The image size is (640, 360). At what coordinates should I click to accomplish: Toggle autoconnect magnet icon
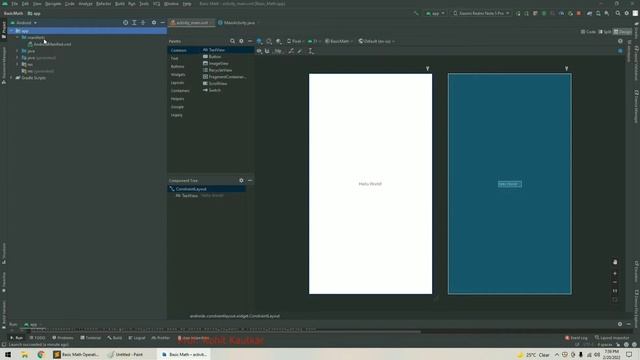coord(267,51)
